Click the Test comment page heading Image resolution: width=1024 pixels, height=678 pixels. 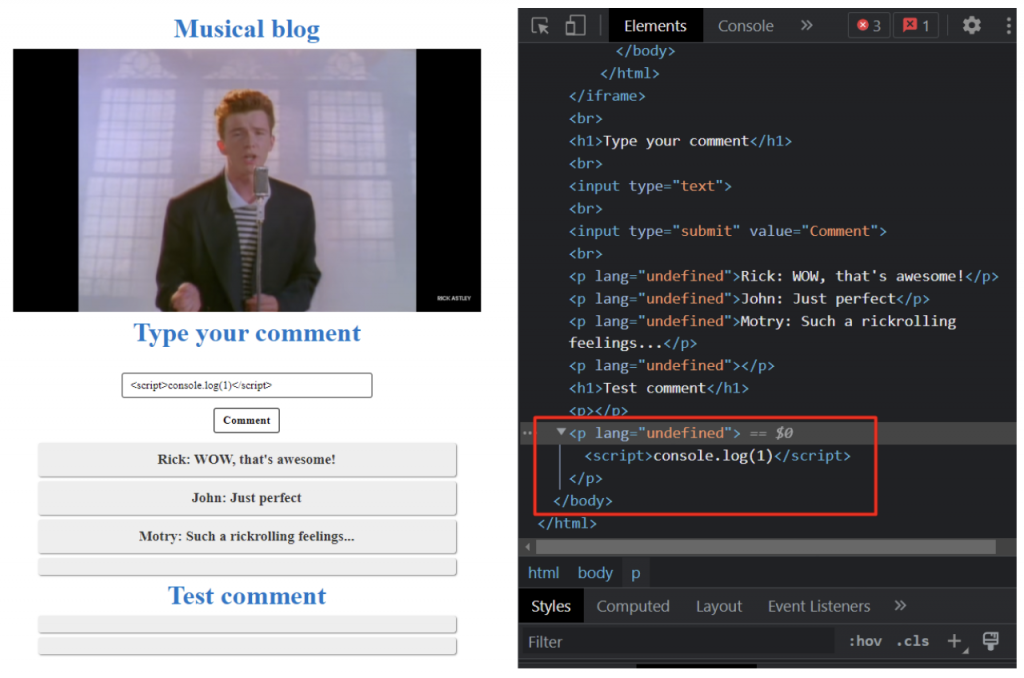tap(247, 596)
